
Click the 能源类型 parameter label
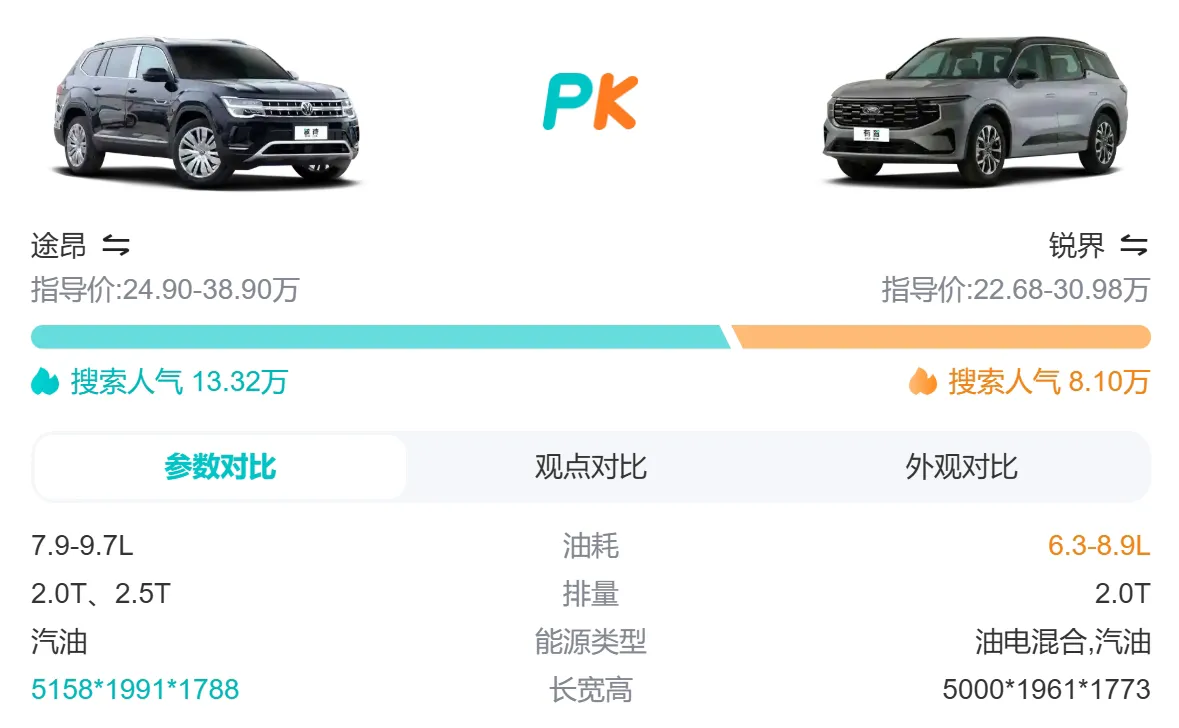pos(590,643)
